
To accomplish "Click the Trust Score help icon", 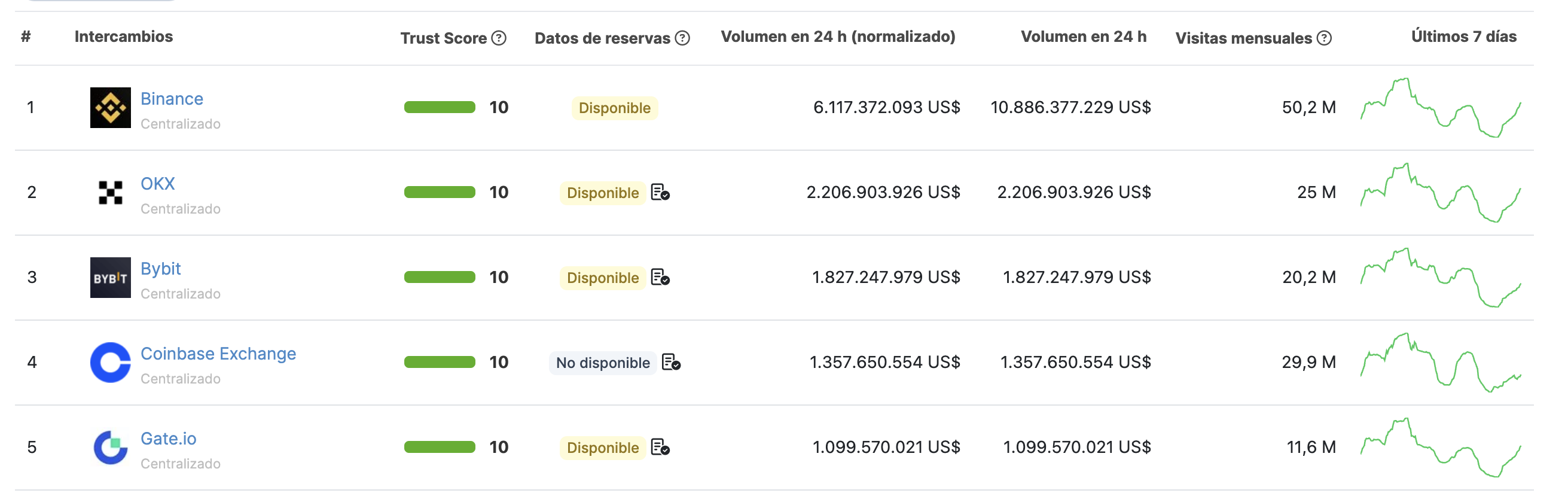I will (499, 38).
